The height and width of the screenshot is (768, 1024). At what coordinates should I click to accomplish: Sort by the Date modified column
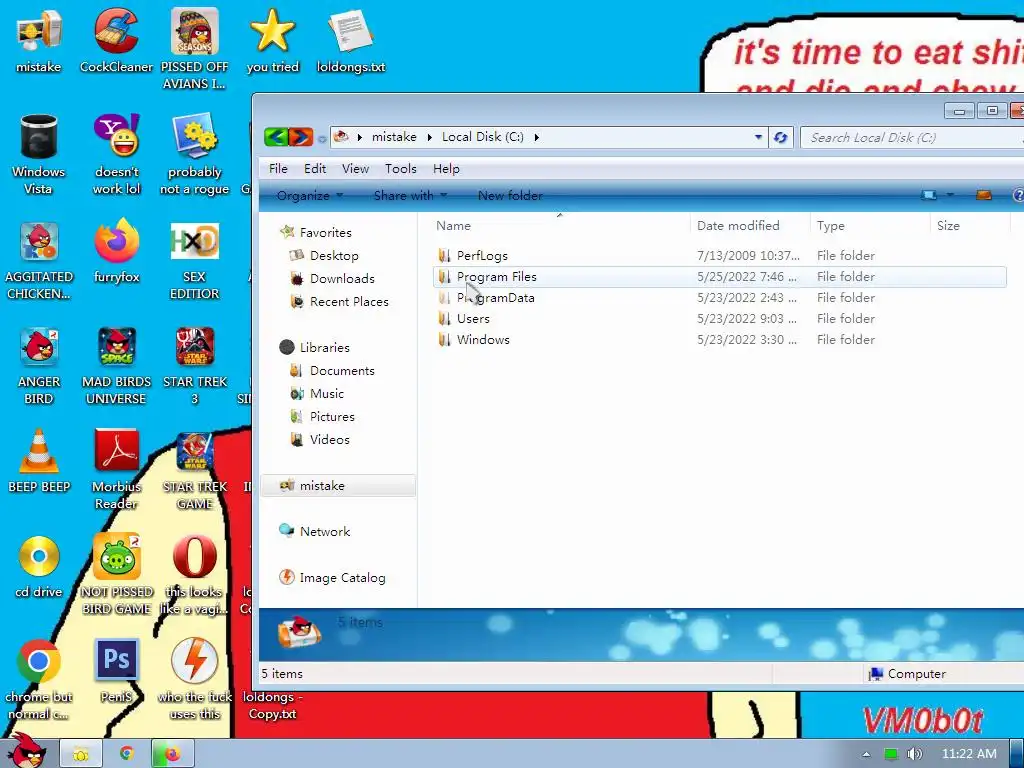750,225
